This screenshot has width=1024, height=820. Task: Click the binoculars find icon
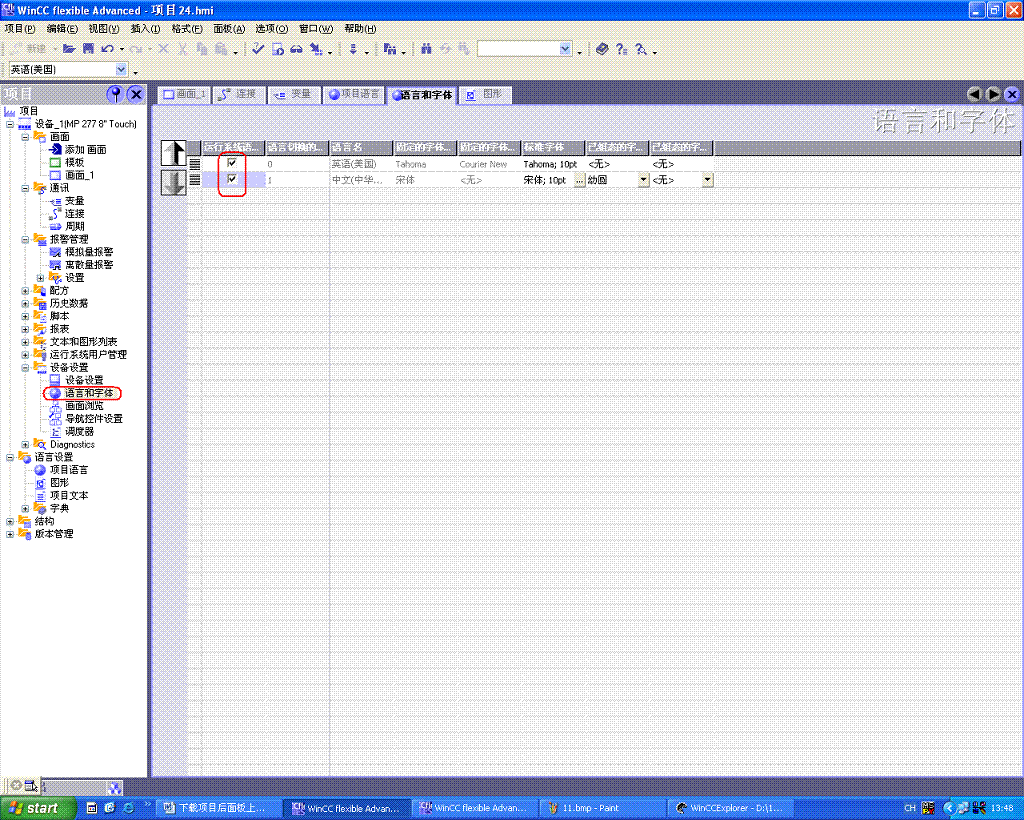click(426, 49)
